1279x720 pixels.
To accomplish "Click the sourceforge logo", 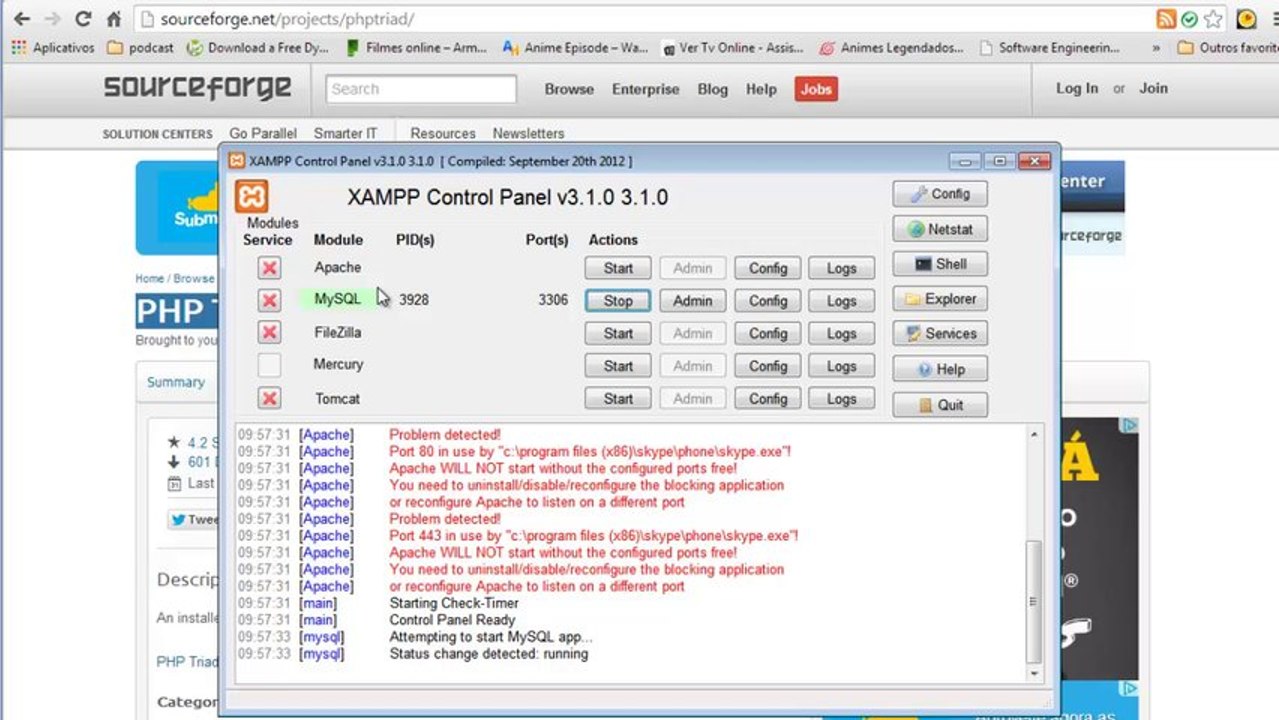I will [x=197, y=88].
